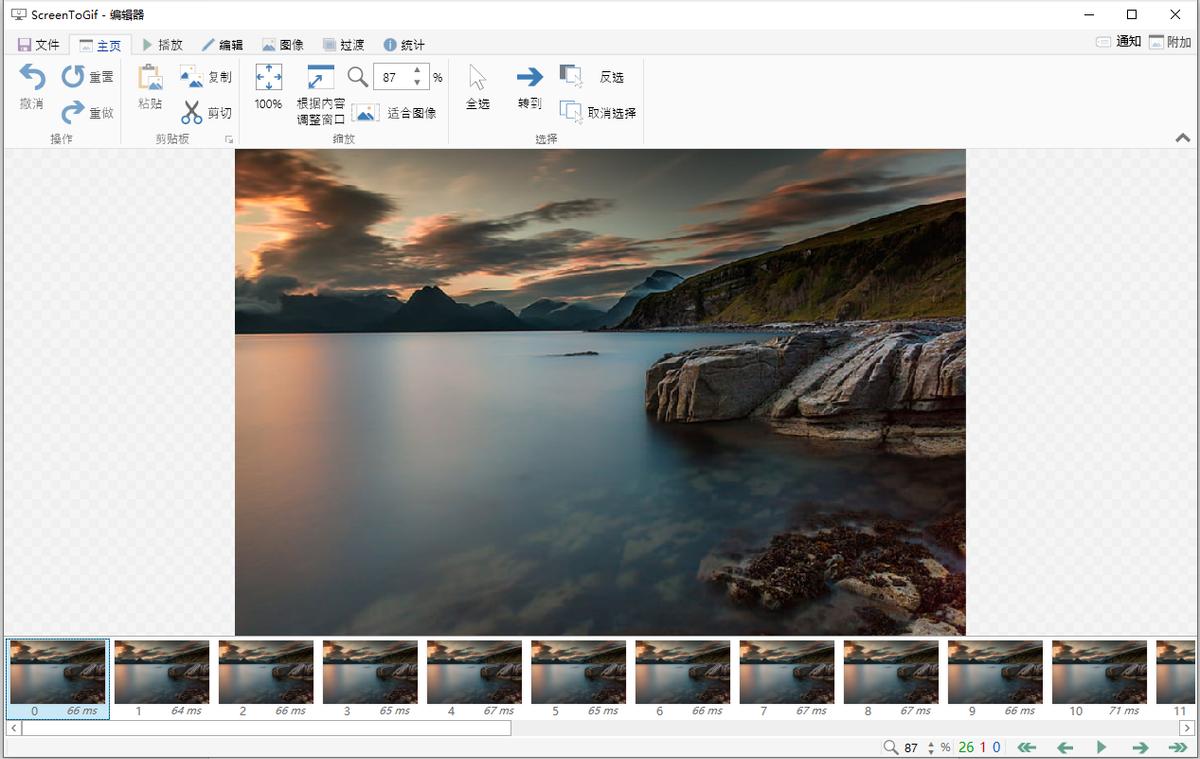The width and height of the screenshot is (1200, 759).
Task: Collapse the ribbon with the chevron
Action: 1182,139
